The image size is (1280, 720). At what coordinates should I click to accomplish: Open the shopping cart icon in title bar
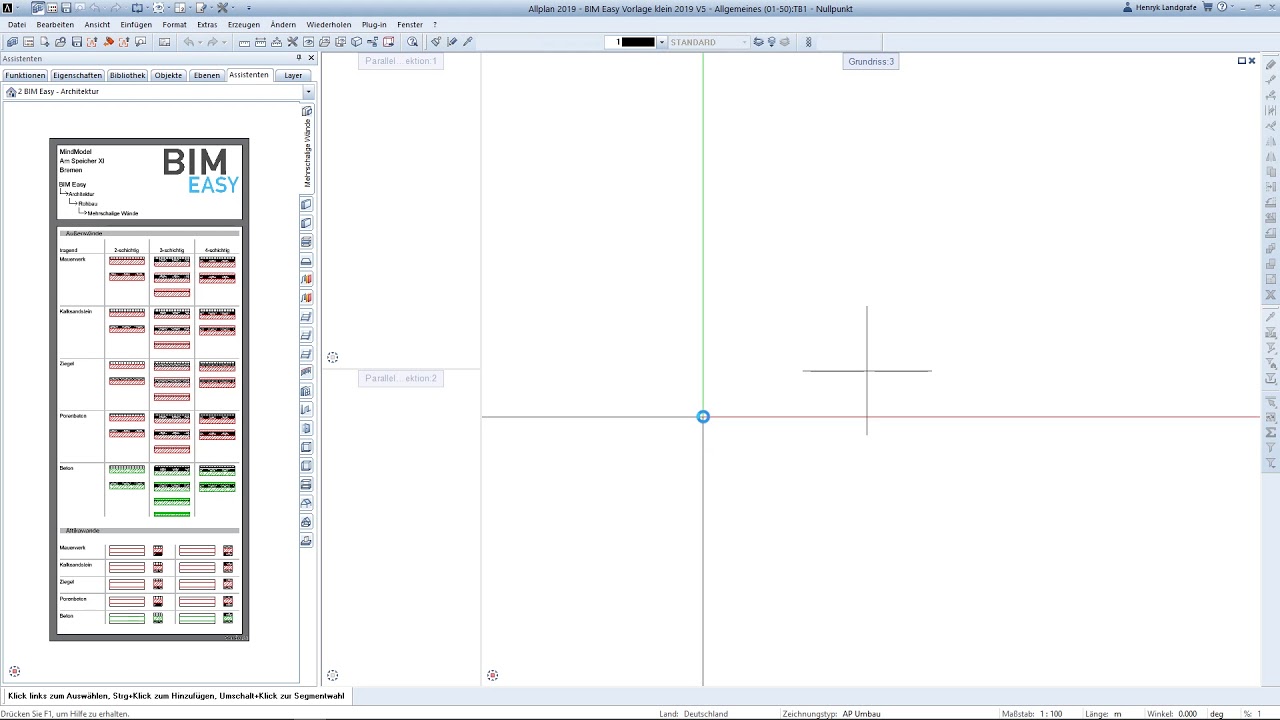click(x=1207, y=7)
